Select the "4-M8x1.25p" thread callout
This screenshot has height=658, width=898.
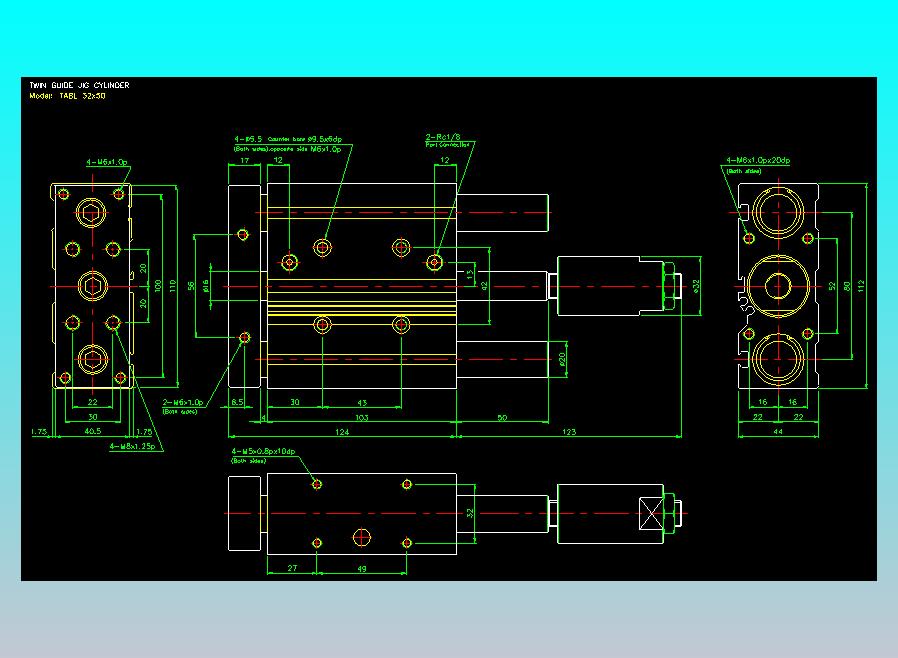pyautogui.click(x=132, y=446)
